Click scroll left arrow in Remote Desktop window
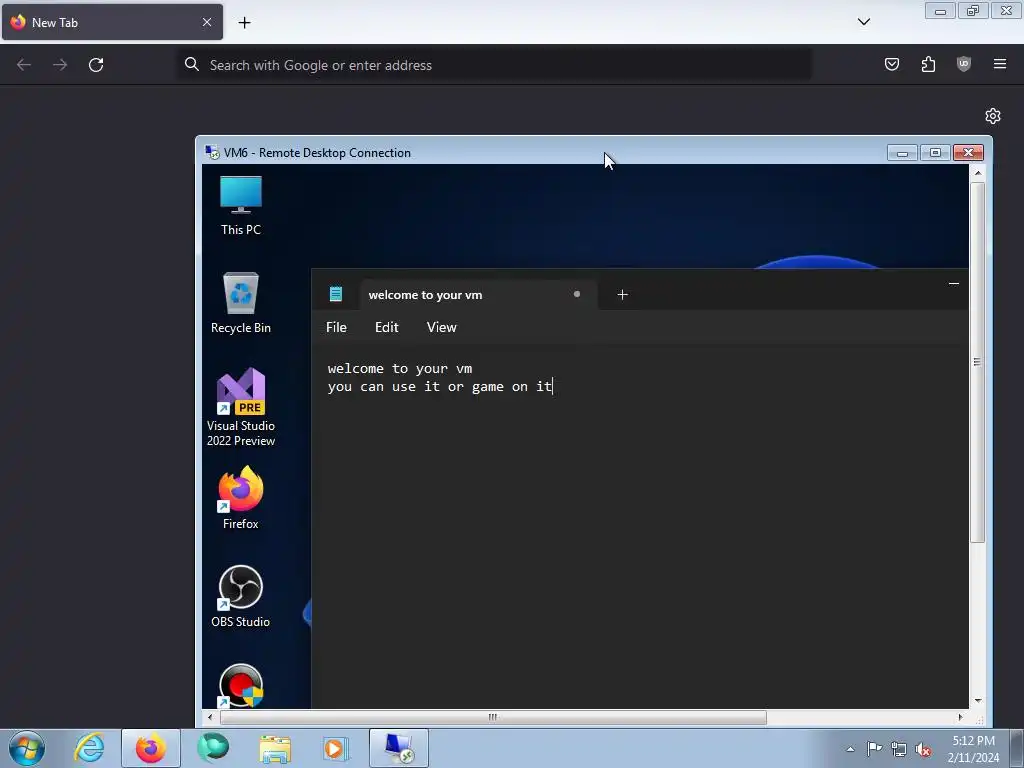This screenshot has width=1024, height=768. point(210,717)
